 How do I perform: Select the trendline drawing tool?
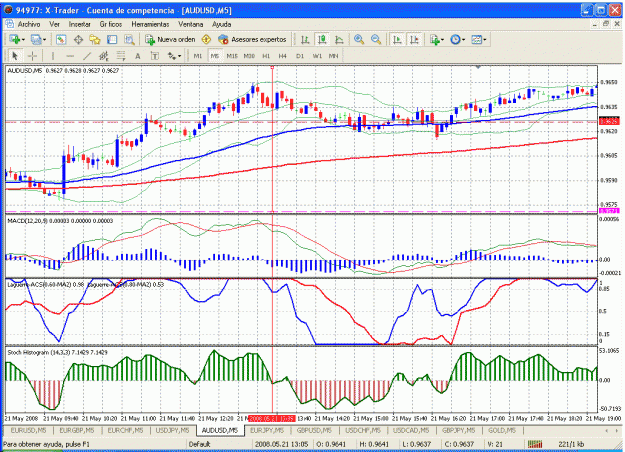tap(87, 56)
